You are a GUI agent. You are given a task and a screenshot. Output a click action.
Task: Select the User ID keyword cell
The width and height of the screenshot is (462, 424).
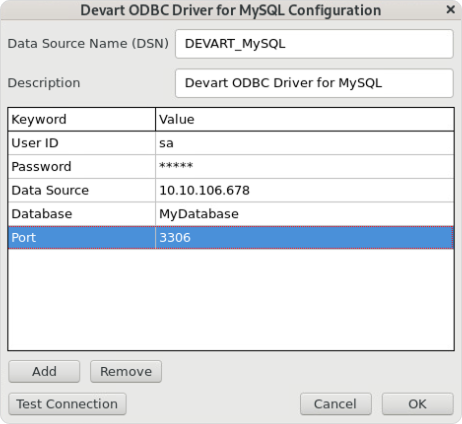coord(82,143)
